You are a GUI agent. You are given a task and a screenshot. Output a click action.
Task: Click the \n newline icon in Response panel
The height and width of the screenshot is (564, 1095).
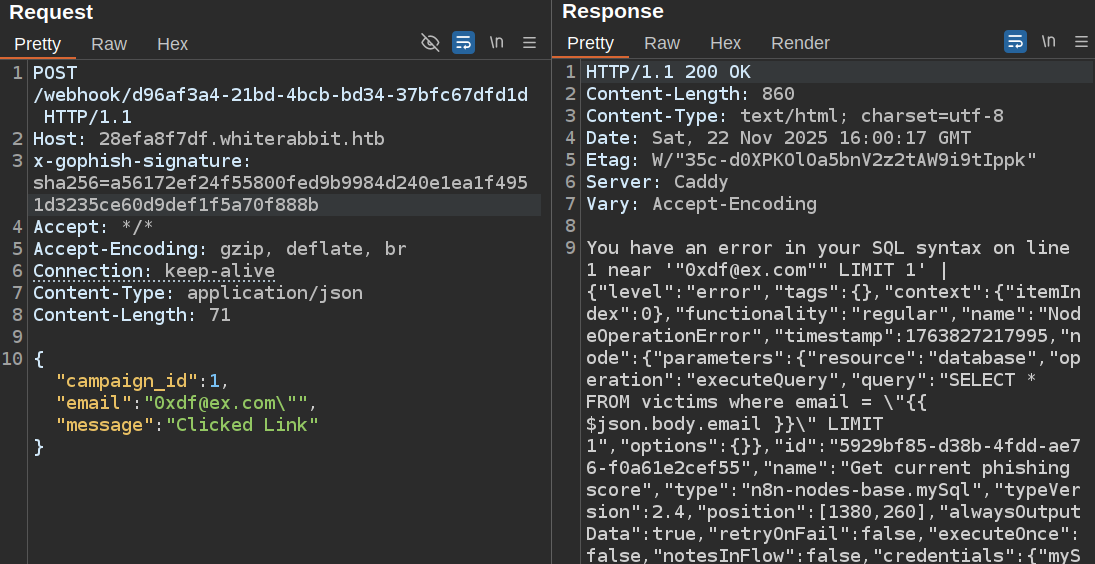pyautogui.click(x=1048, y=42)
